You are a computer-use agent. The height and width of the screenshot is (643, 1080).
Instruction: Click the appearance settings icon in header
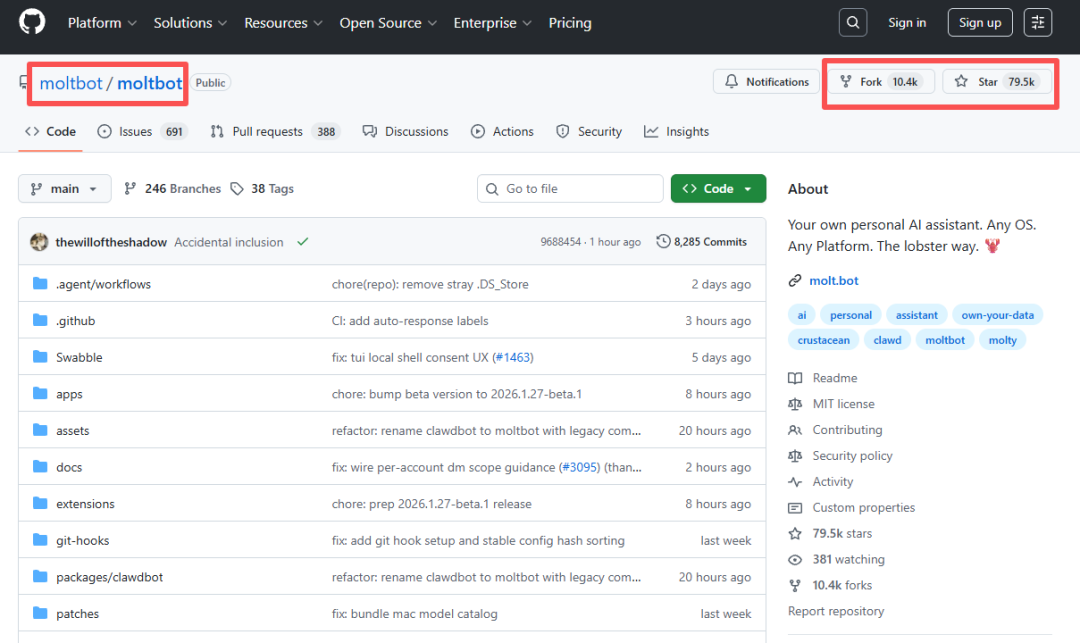pyautogui.click(x=1038, y=23)
